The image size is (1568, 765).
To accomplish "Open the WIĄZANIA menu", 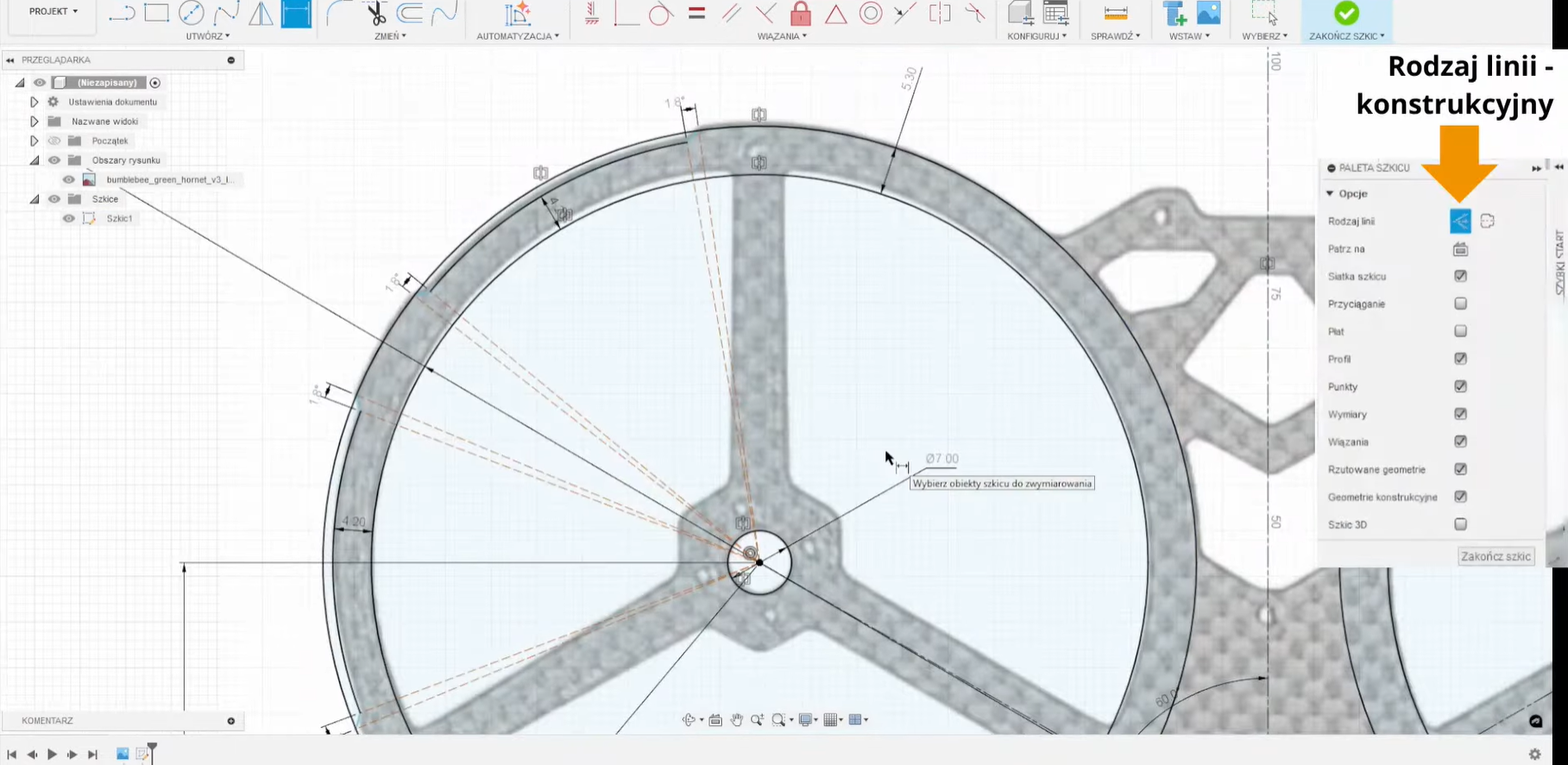I will coord(782,36).
